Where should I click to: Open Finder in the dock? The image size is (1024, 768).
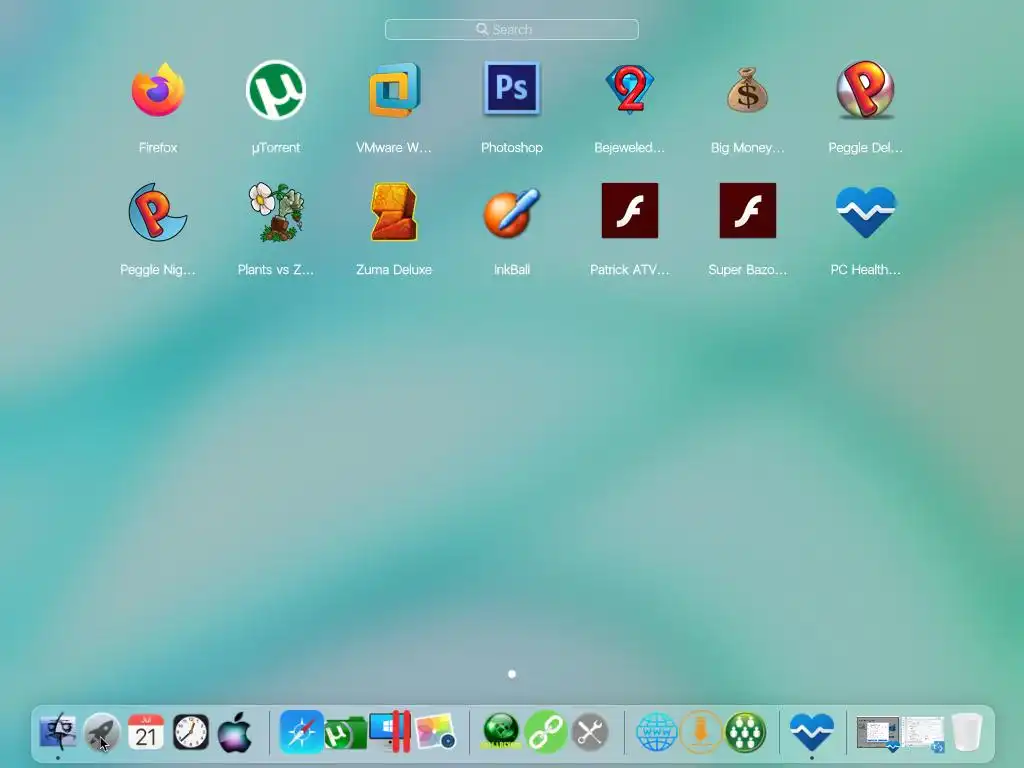pyautogui.click(x=58, y=732)
